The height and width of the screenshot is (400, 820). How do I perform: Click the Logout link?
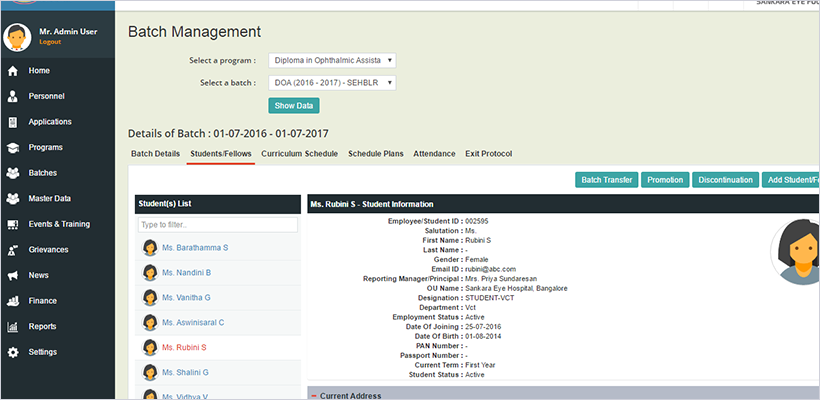50,42
